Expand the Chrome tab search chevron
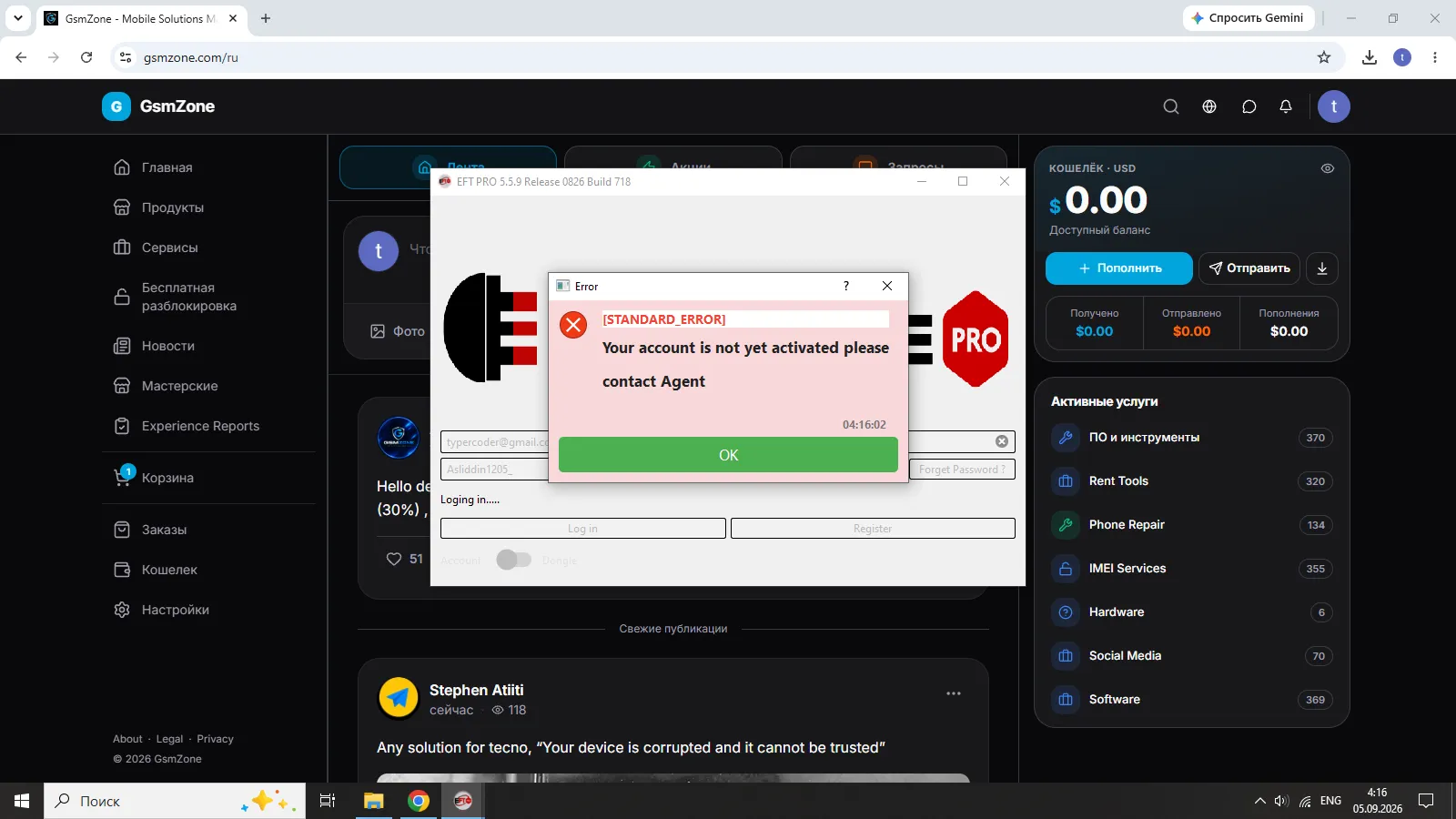The height and width of the screenshot is (819, 1456). (17, 18)
